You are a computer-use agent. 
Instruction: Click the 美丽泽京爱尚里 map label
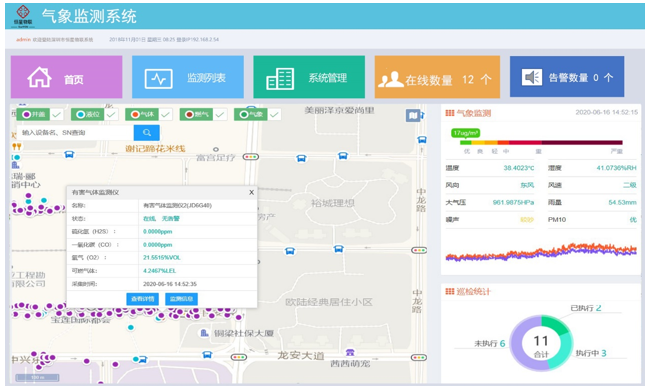click(339, 110)
